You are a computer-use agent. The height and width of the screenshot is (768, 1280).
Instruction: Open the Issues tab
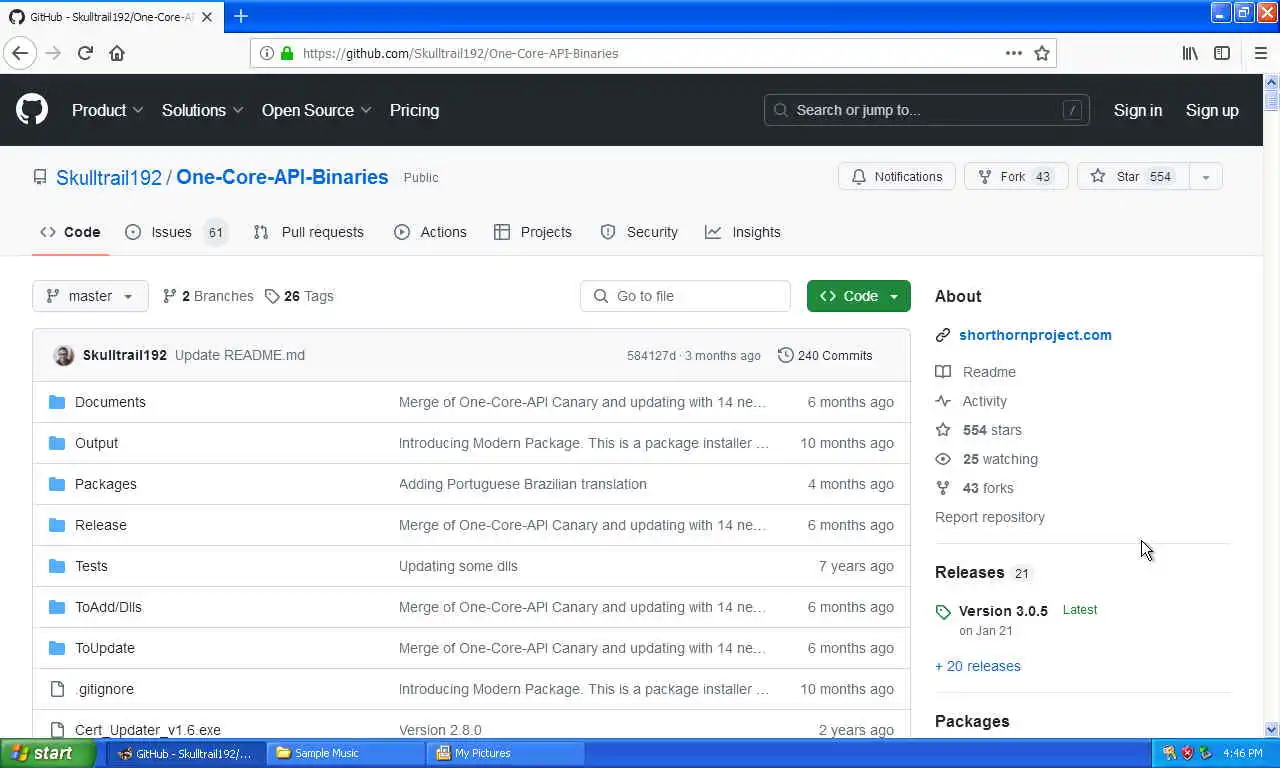pos(176,232)
